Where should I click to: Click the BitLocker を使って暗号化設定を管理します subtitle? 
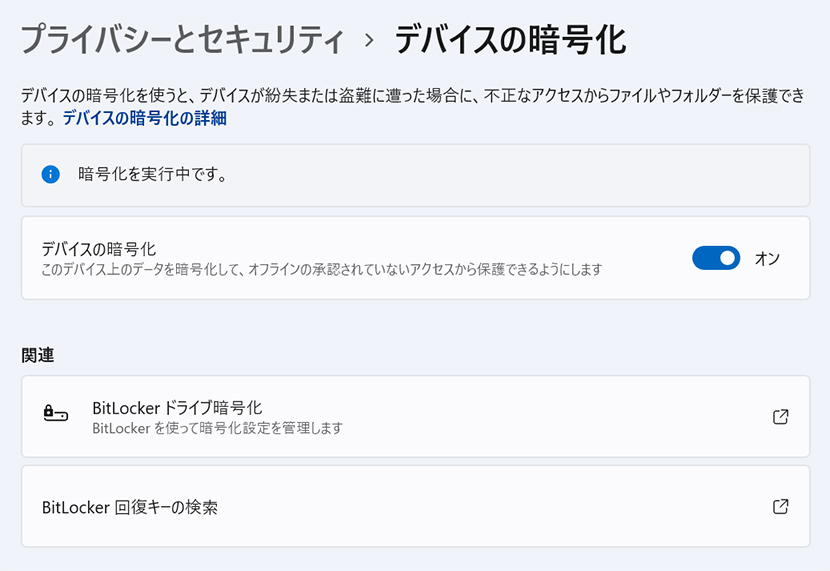[217, 428]
